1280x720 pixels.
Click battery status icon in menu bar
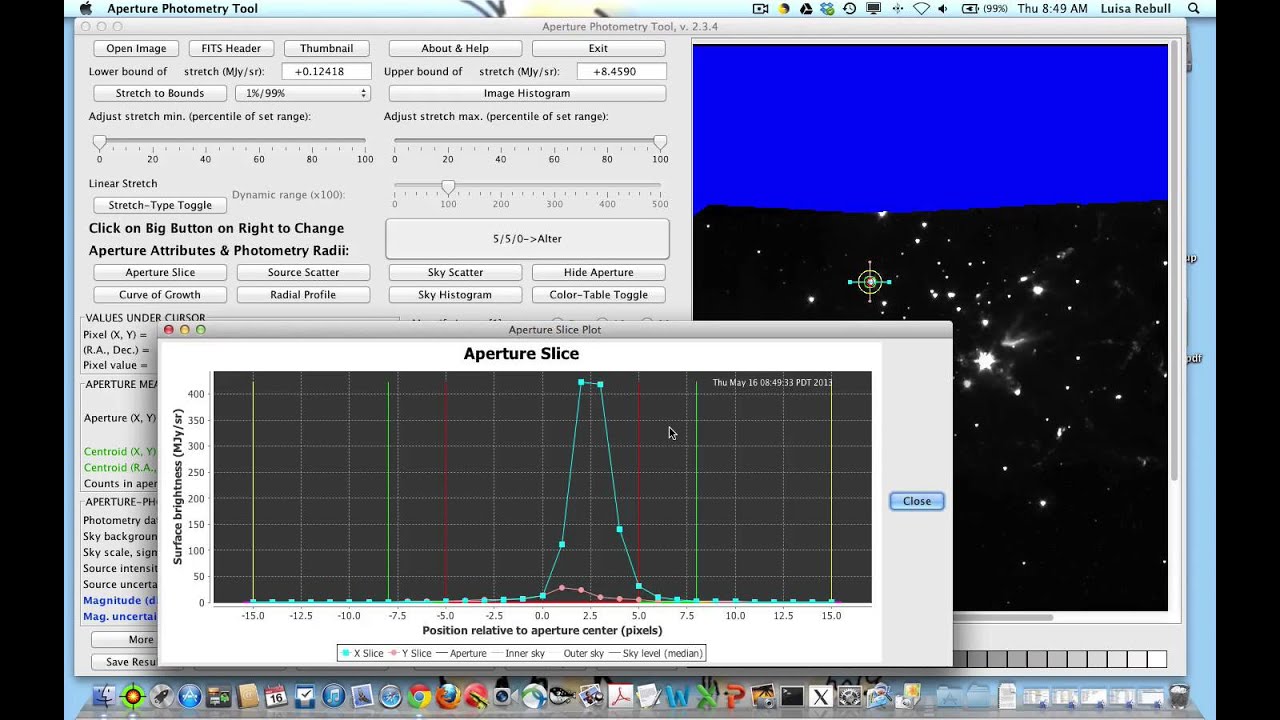pyautogui.click(x=985, y=8)
